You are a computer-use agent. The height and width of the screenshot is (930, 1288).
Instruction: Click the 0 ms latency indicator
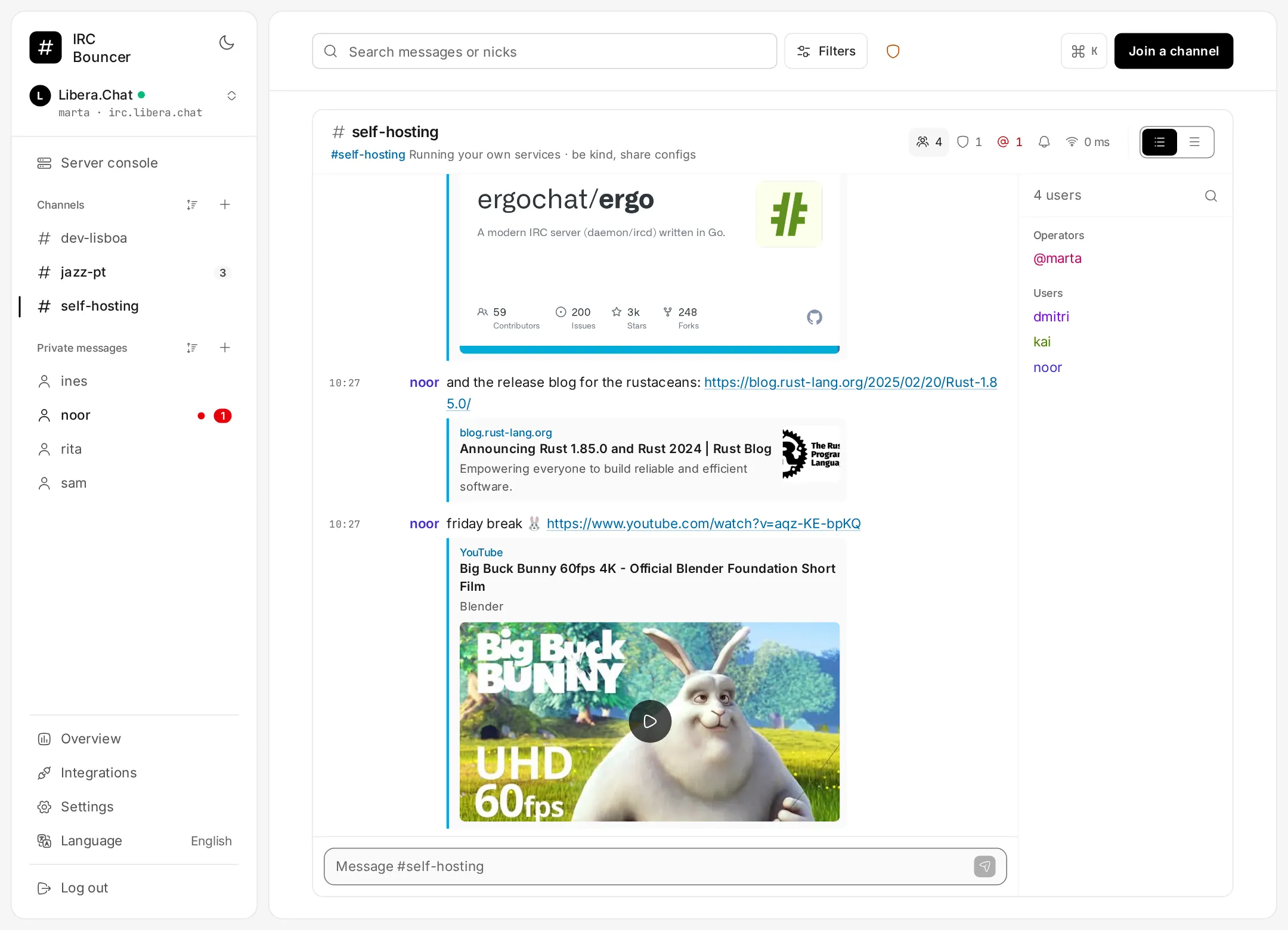click(1088, 142)
